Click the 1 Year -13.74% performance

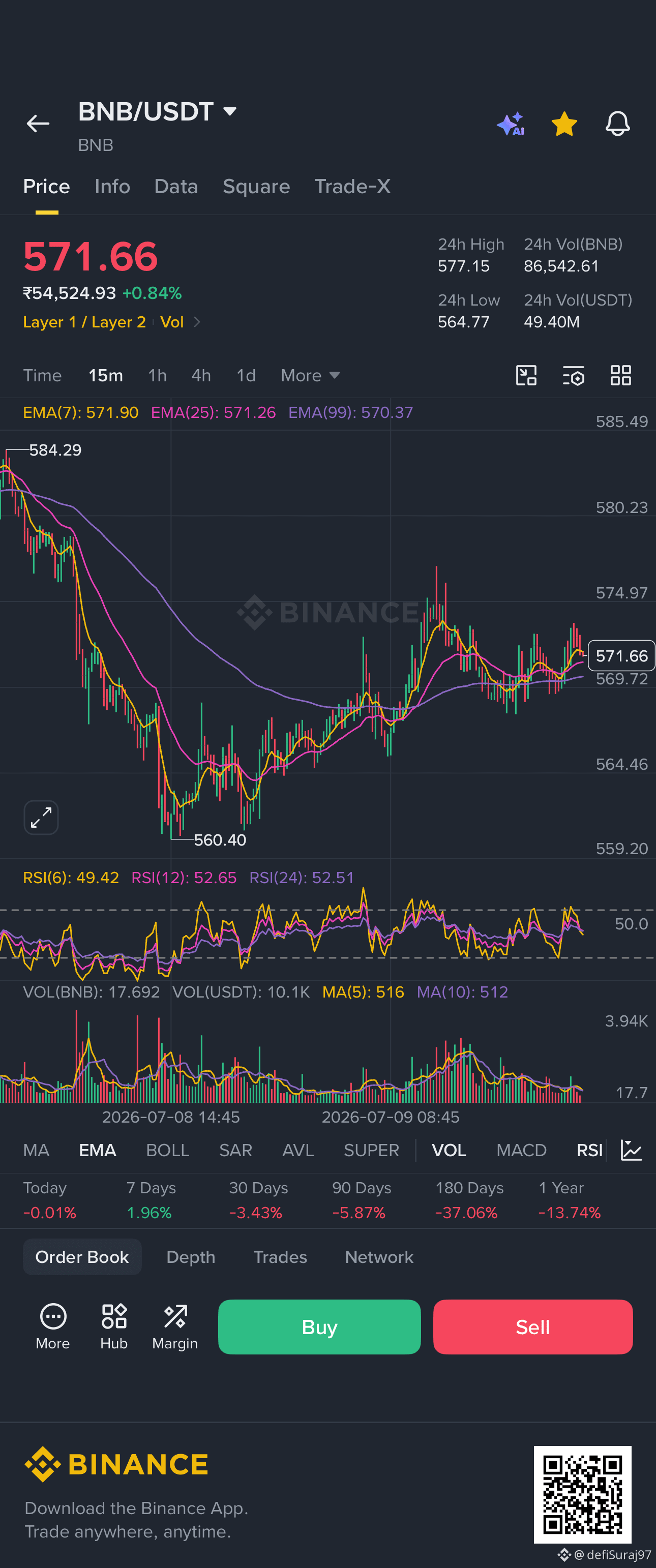(x=570, y=1200)
